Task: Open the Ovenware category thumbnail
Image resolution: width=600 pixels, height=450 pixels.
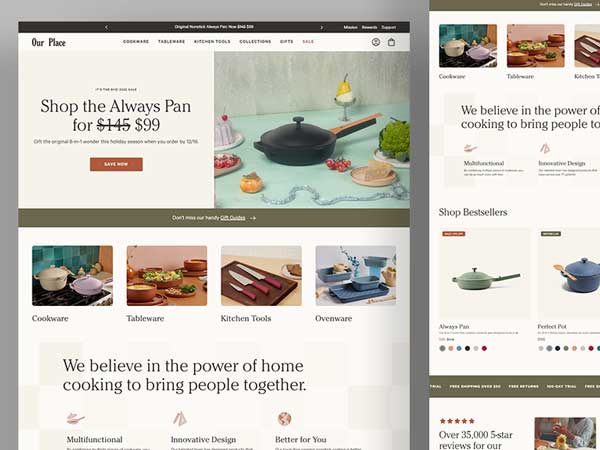Action: pyautogui.click(x=355, y=276)
